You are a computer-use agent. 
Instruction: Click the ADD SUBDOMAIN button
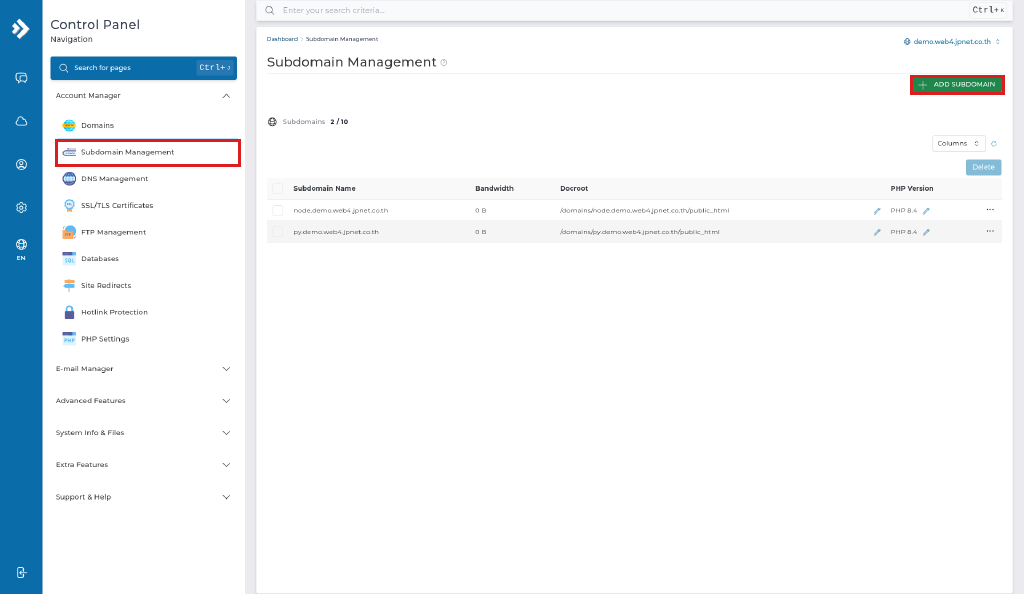click(x=957, y=85)
